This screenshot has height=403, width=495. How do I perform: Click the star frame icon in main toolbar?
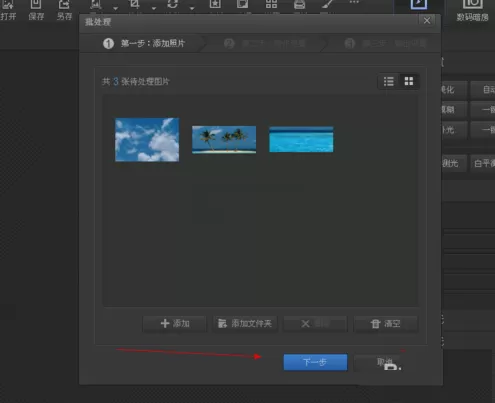click(x=215, y=4)
